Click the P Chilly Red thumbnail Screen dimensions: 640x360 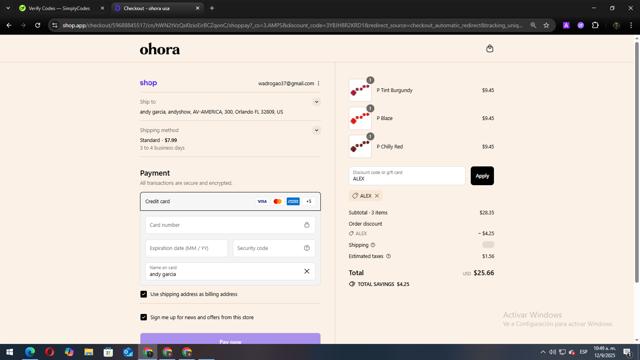coord(360,147)
